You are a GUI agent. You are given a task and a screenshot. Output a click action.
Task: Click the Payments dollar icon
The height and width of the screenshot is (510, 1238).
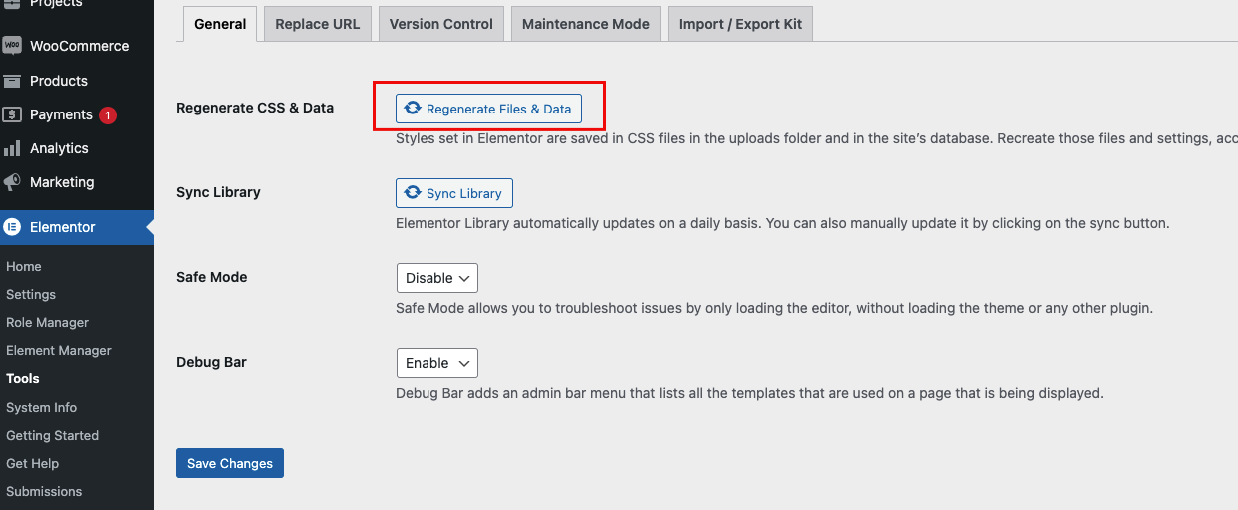[x=12, y=115]
